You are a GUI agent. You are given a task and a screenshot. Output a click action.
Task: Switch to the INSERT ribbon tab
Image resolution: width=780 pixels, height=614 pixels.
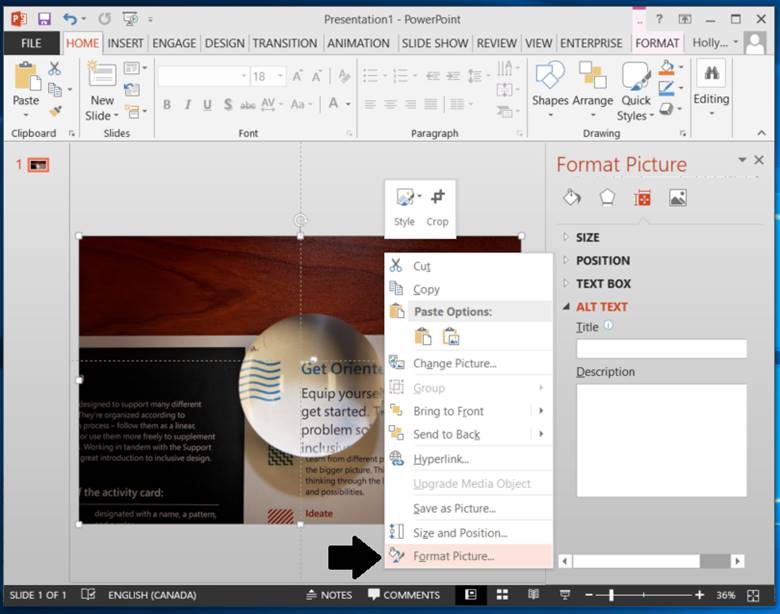[x=125, y=43]
